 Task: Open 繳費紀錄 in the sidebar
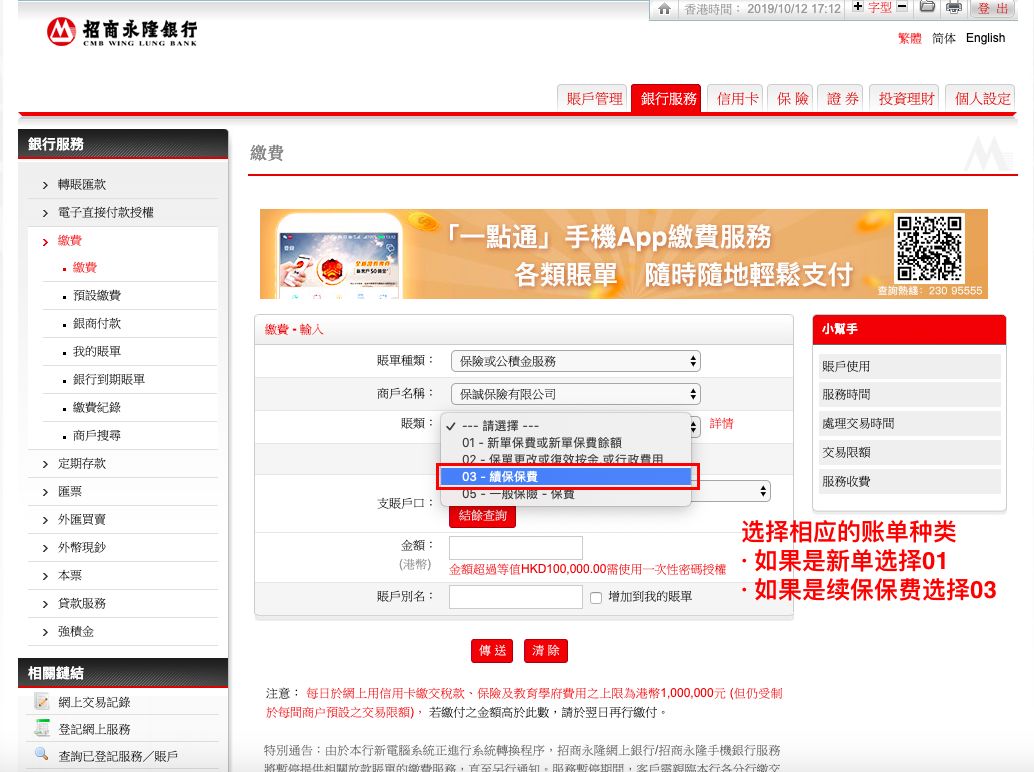tap(96, 407)
